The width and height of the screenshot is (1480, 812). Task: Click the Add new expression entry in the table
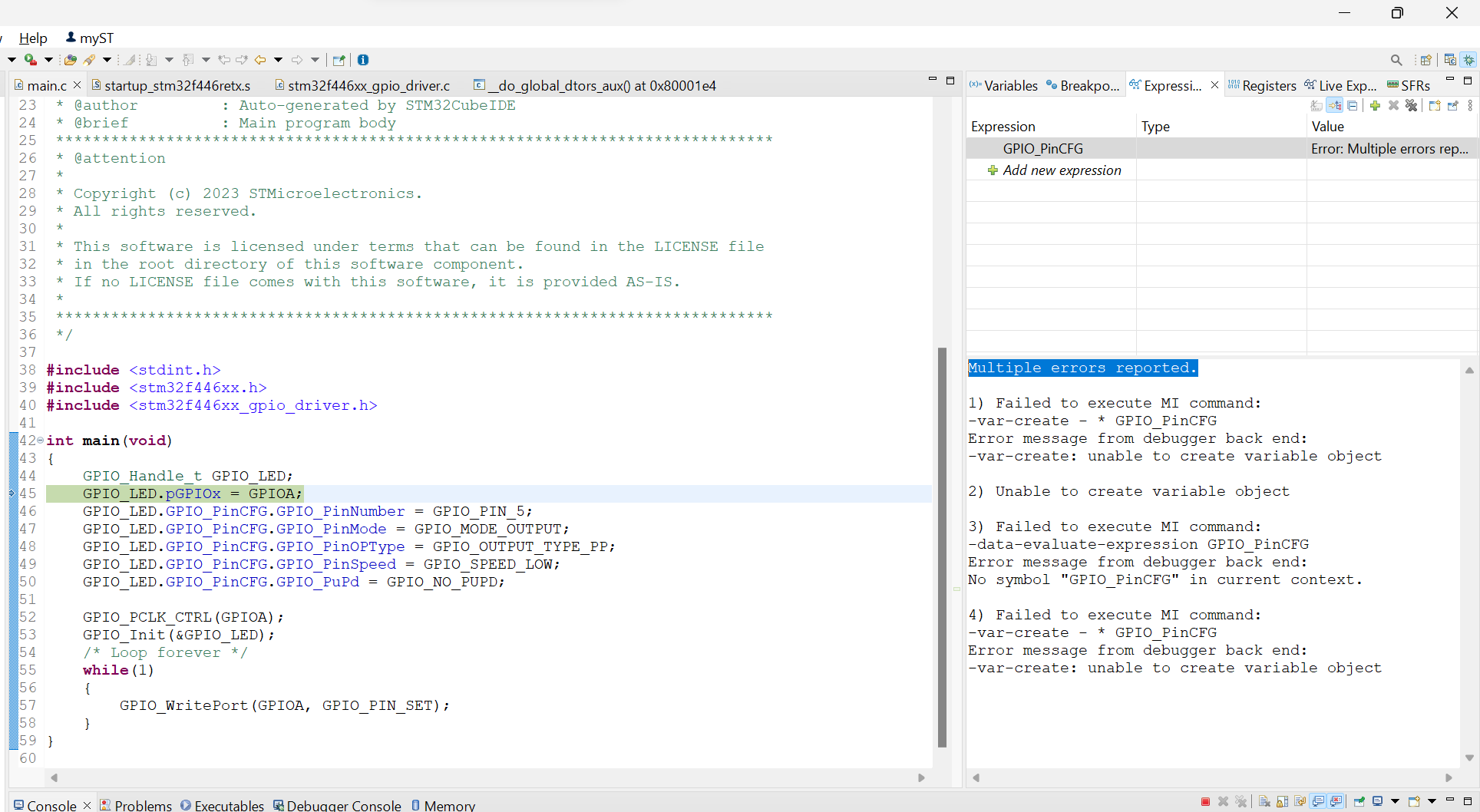pos(1061,170)
